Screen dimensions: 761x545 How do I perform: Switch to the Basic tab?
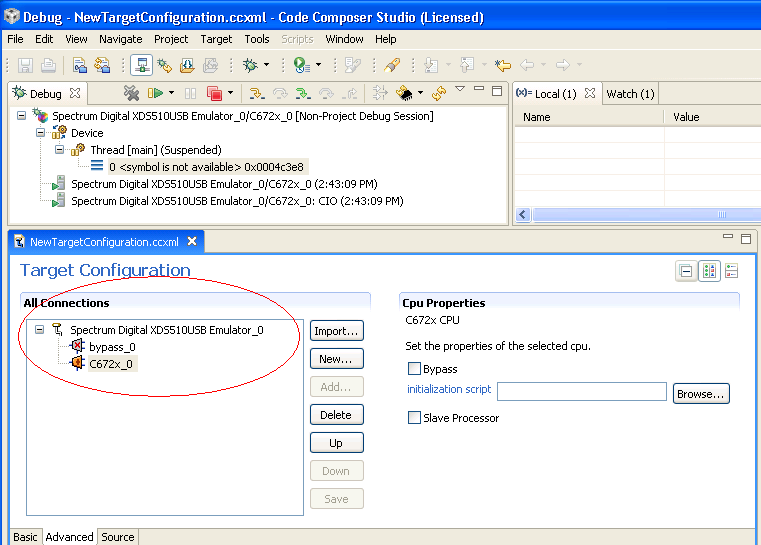[25, 537]
